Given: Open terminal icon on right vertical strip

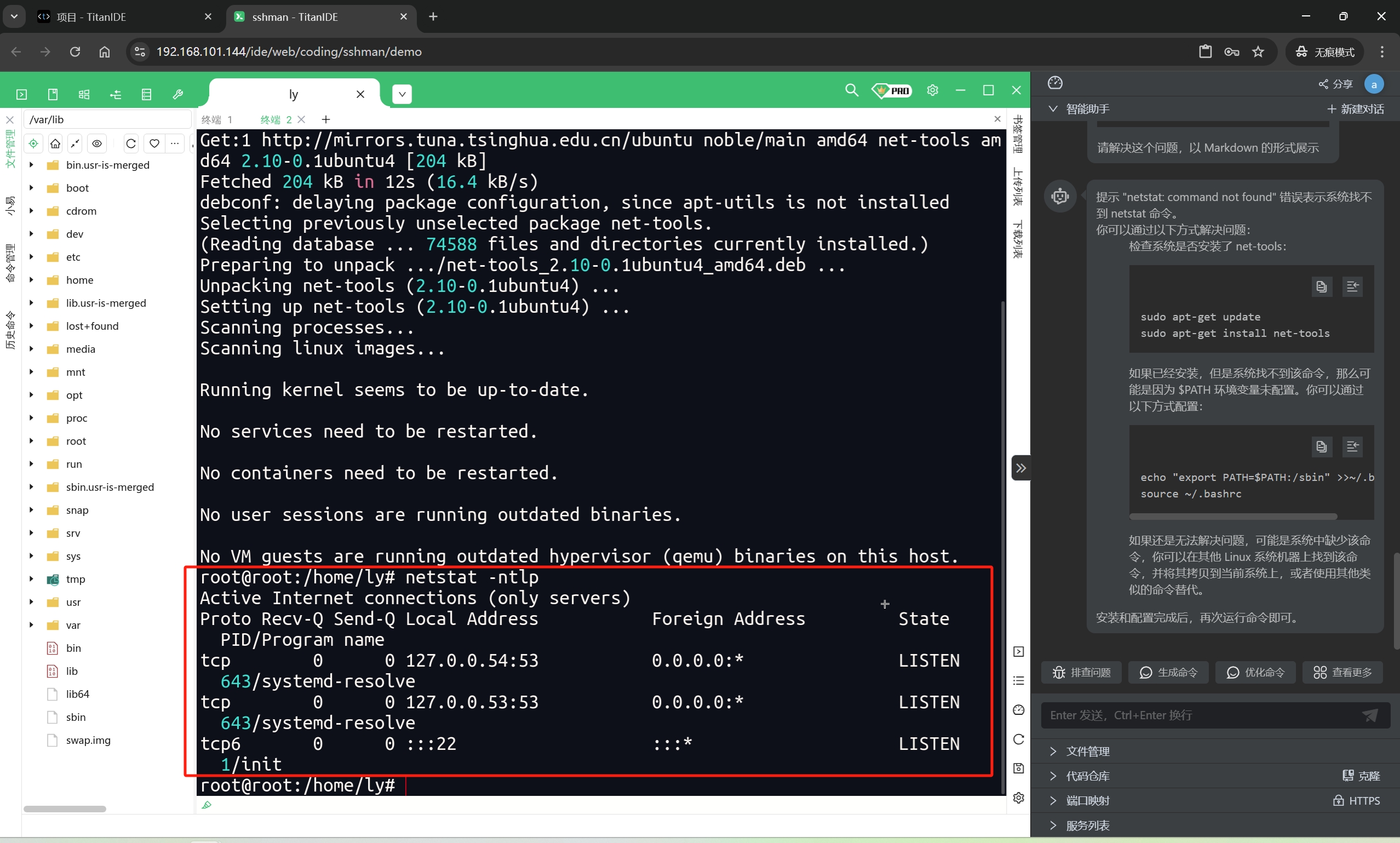Looking at the screenshot, I should pos(1019,652).
